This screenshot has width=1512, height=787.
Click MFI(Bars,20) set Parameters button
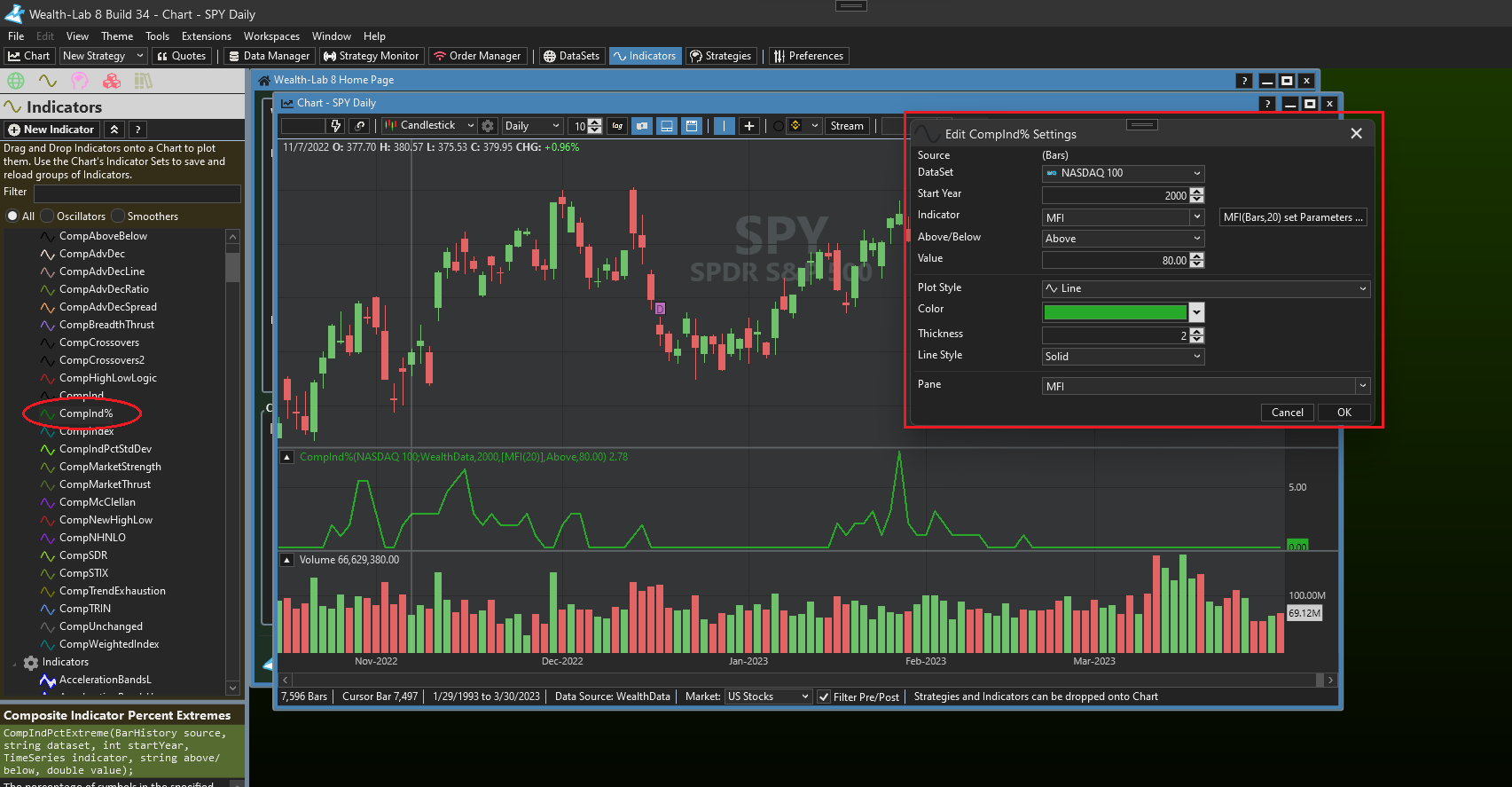[x=1293, y=217]
